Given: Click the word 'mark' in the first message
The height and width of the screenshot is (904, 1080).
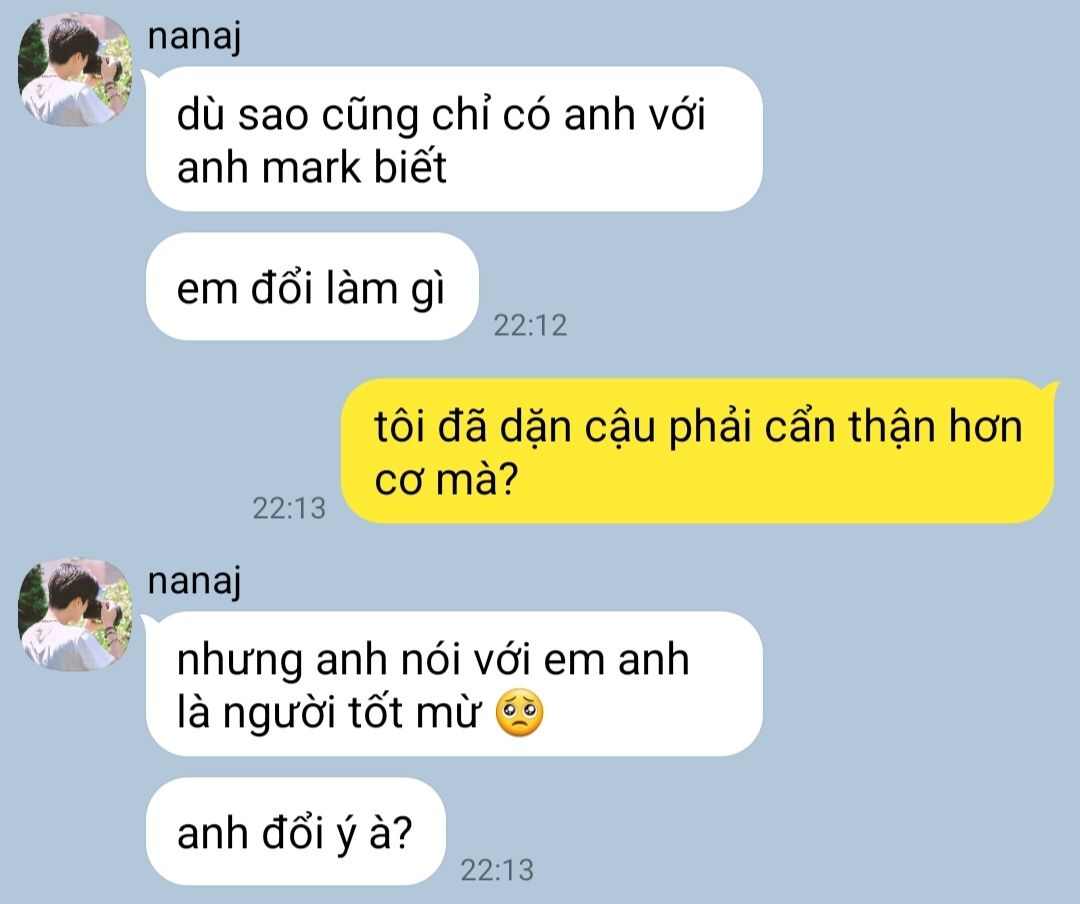Looking at the screenshot, I should click(312, 167).
